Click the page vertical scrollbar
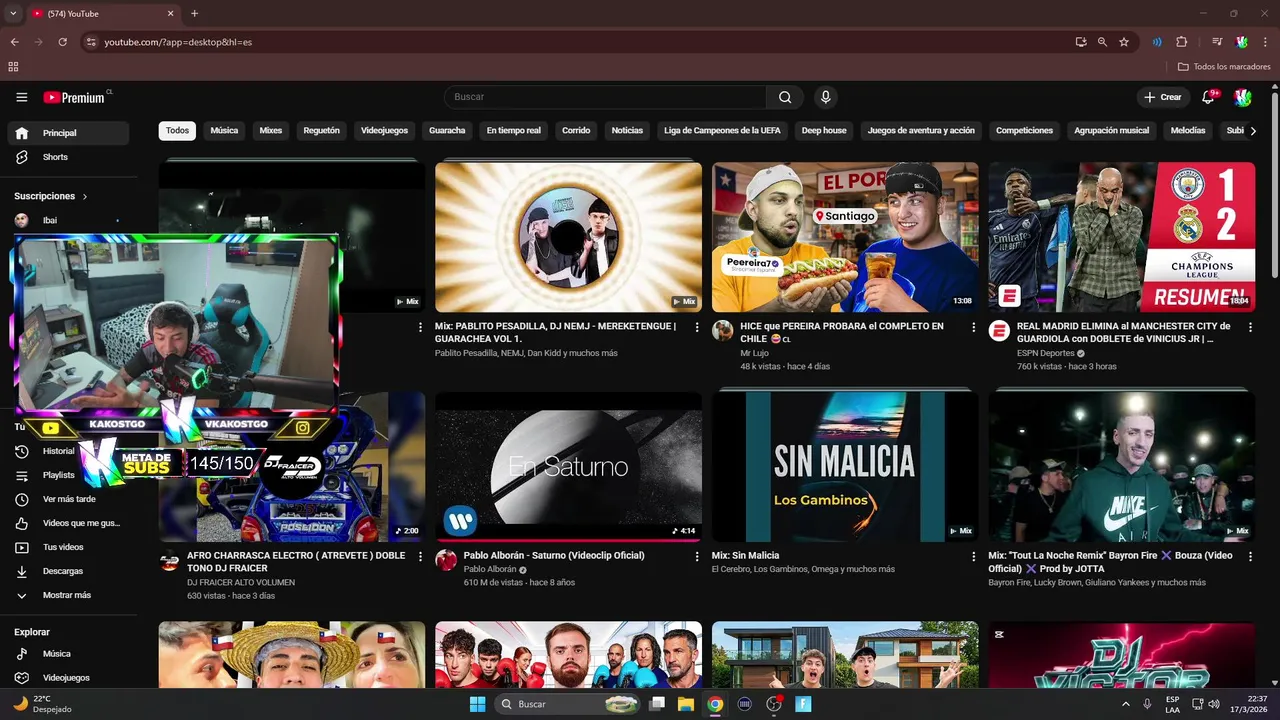 click(x=1274, y=186)
